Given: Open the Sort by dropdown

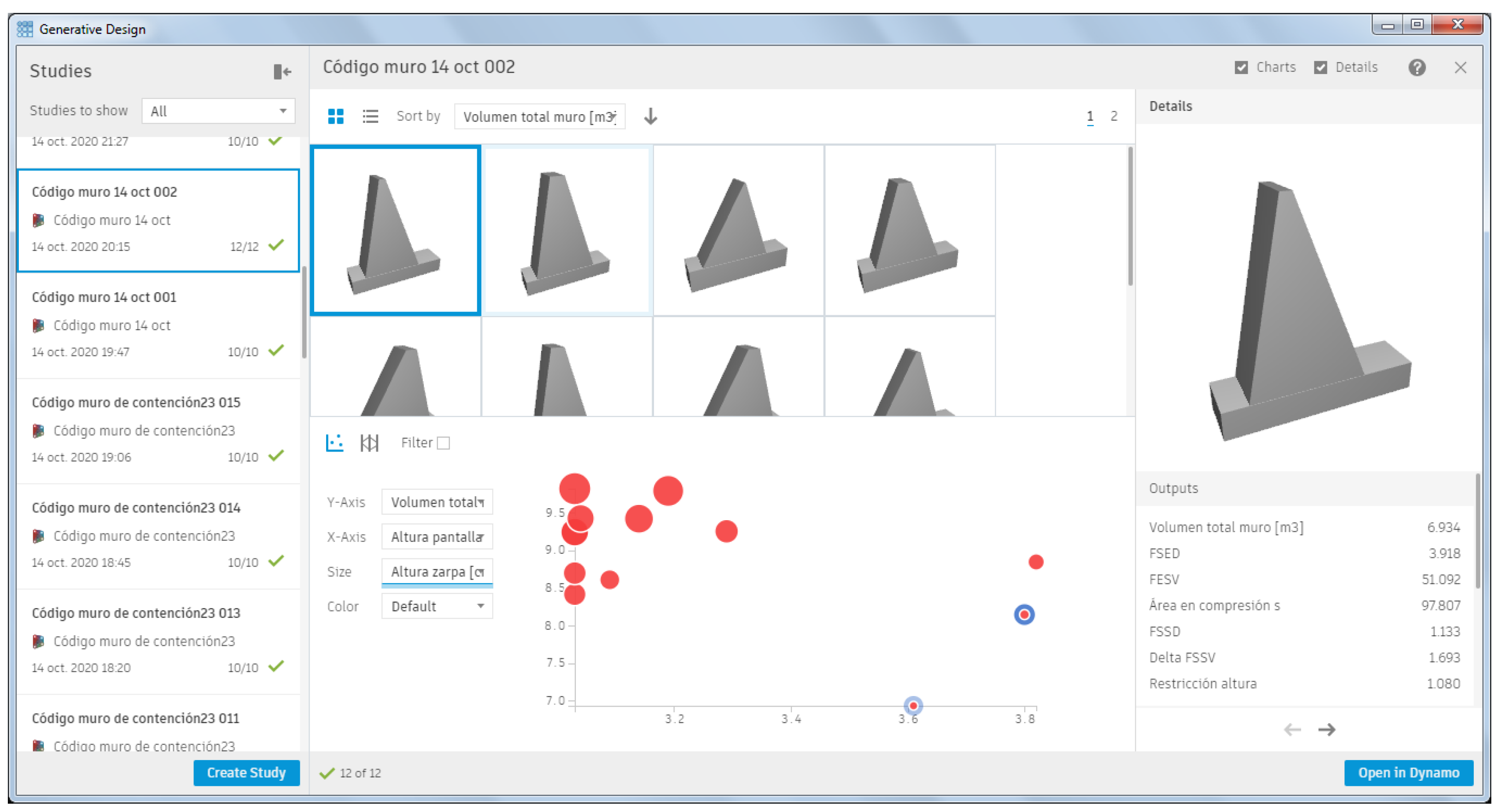Looking at the screenshot, I should coord(539,116).
